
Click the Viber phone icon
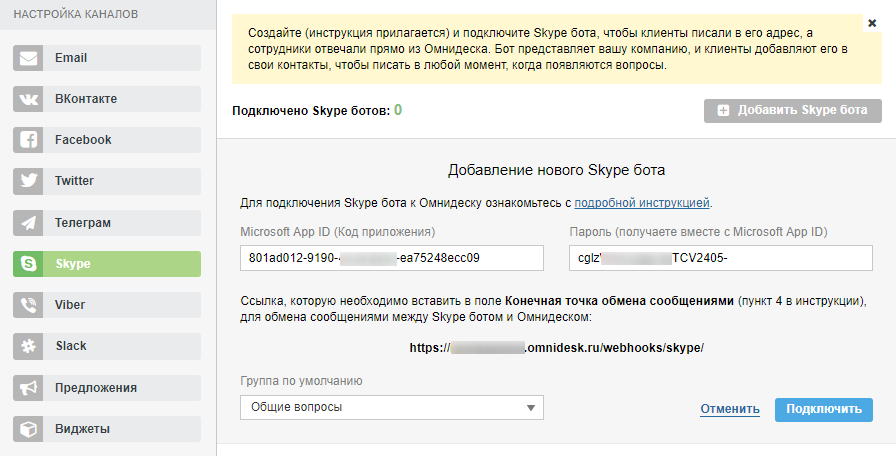[28, 305]
